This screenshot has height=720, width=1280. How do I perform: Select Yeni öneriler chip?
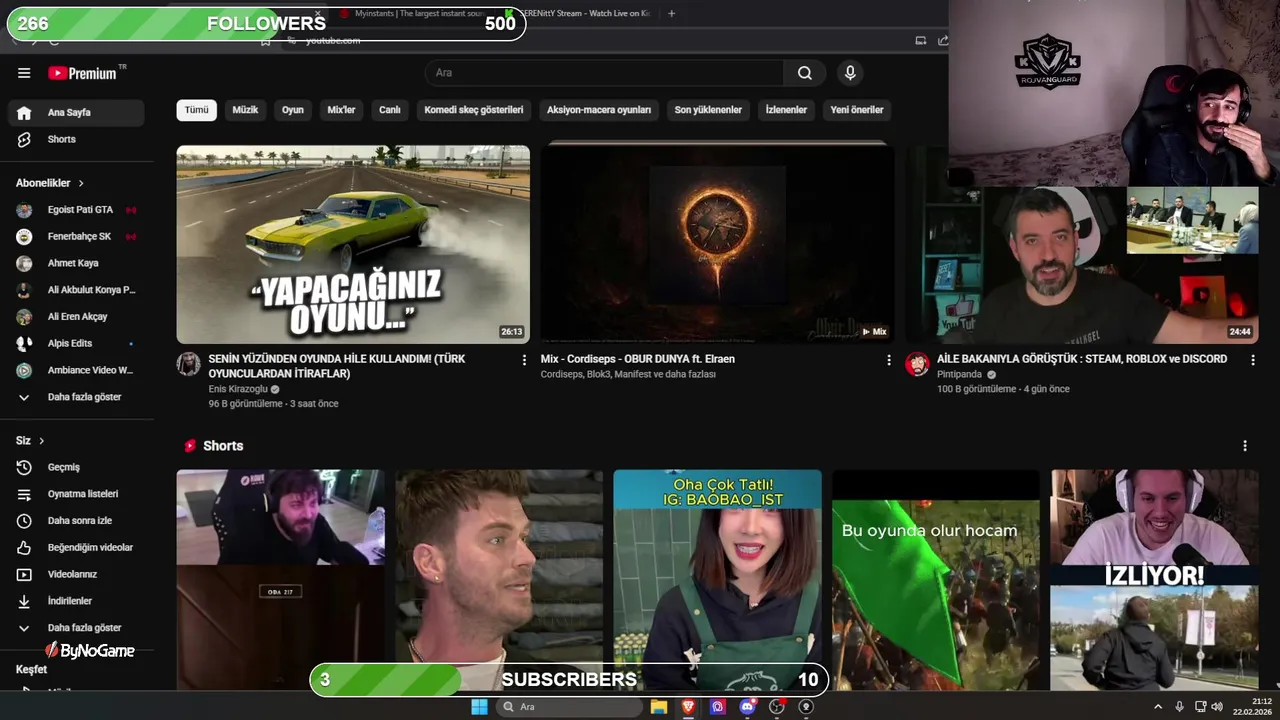click(857, 110)
